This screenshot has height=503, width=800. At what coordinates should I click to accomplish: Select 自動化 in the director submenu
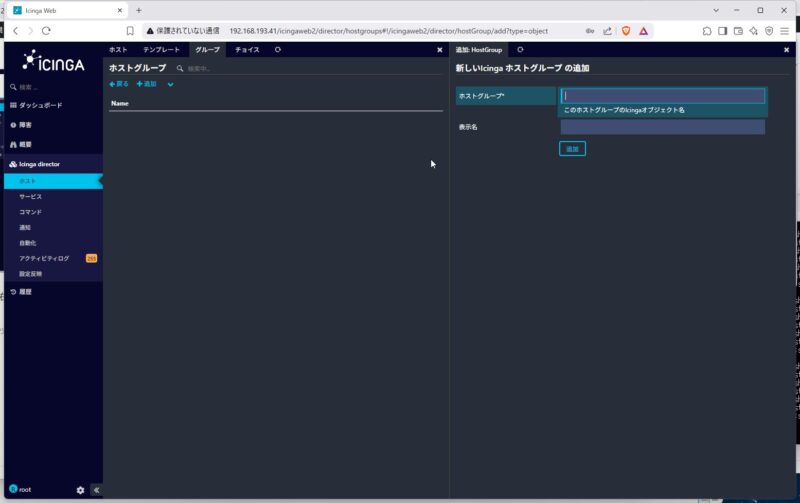(x=28, y=243)
